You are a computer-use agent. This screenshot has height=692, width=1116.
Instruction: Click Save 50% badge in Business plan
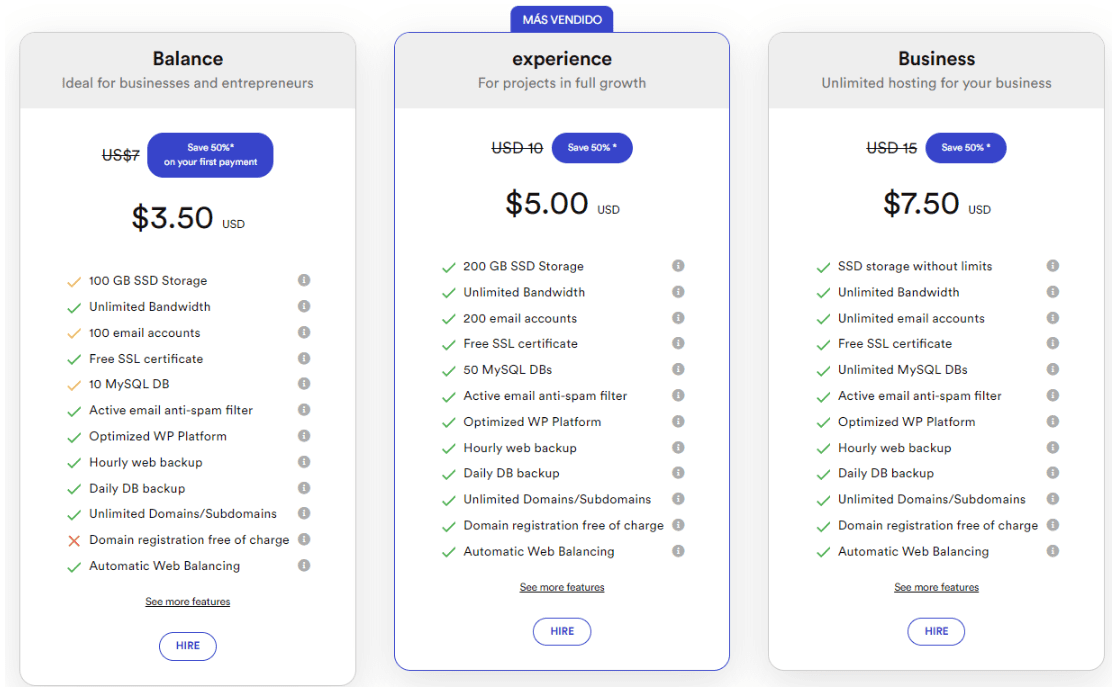[x=966, y=147]
